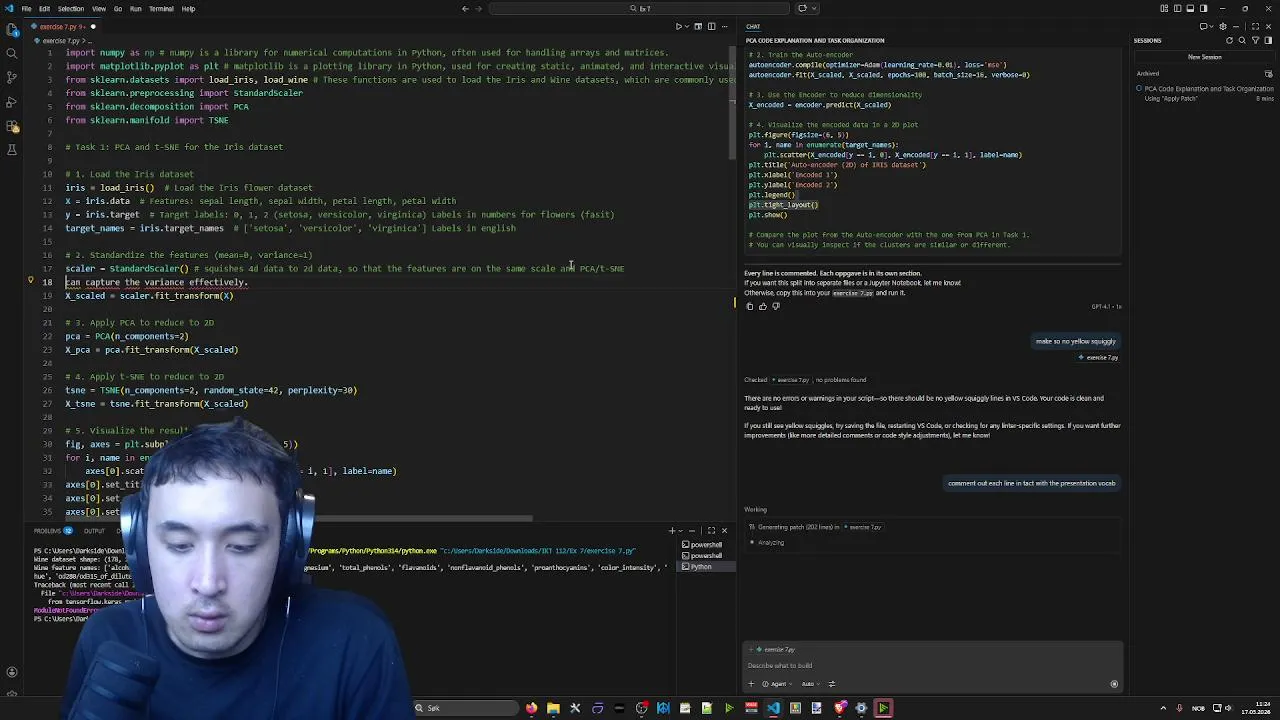Filter the sessions list
The height and width of the screenshot is (720, 1280).
(1255, 40)
